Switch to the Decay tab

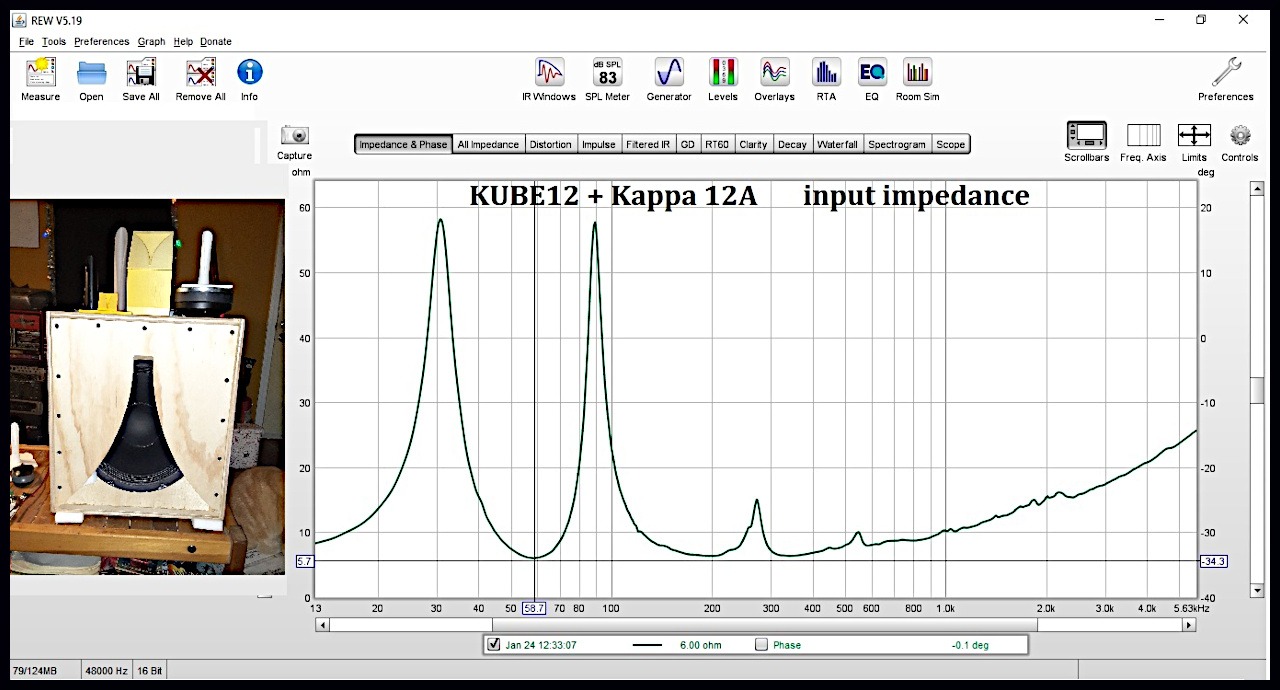coord(792,144)
